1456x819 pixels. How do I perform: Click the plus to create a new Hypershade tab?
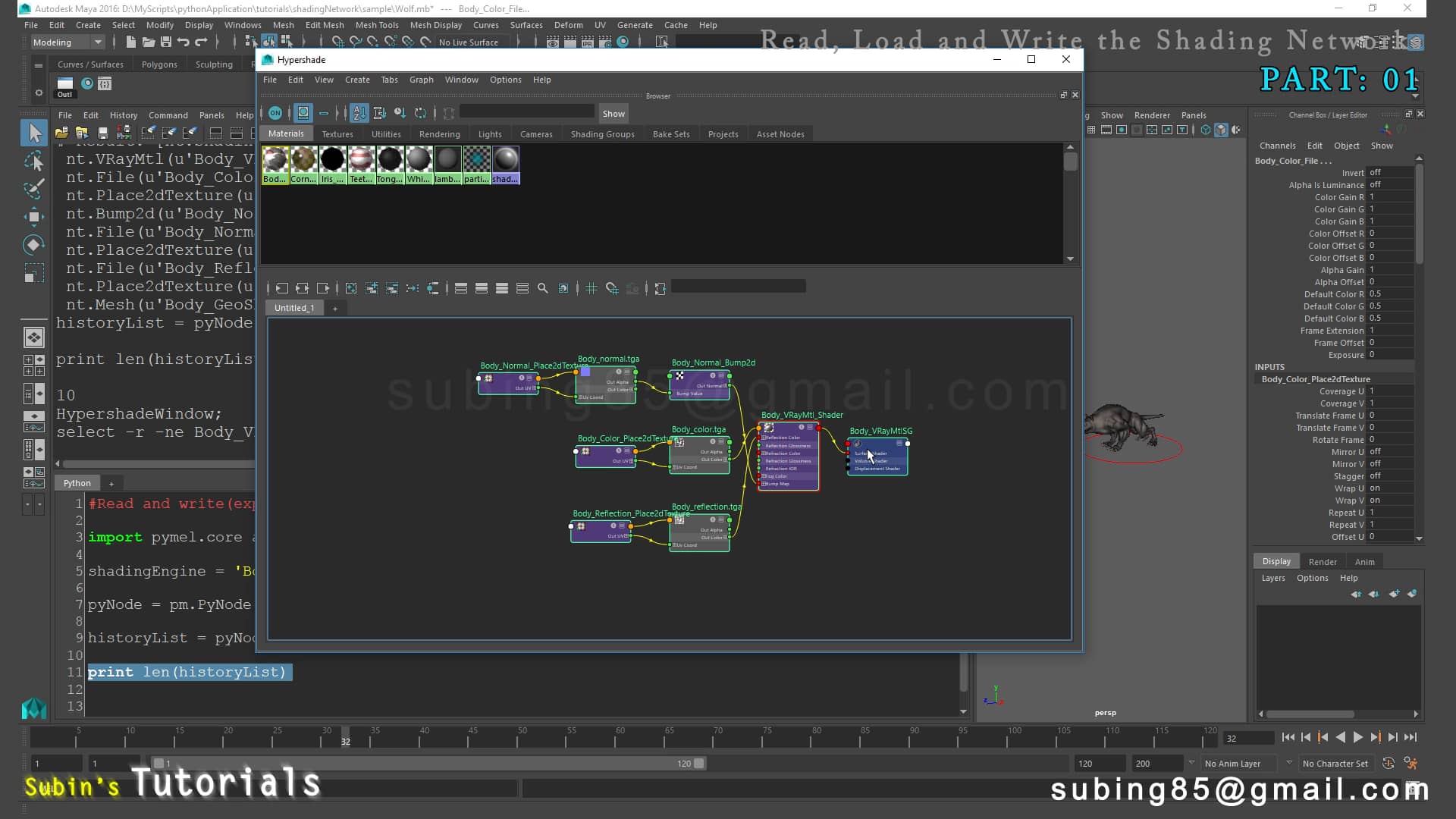[x=335, y=308]
